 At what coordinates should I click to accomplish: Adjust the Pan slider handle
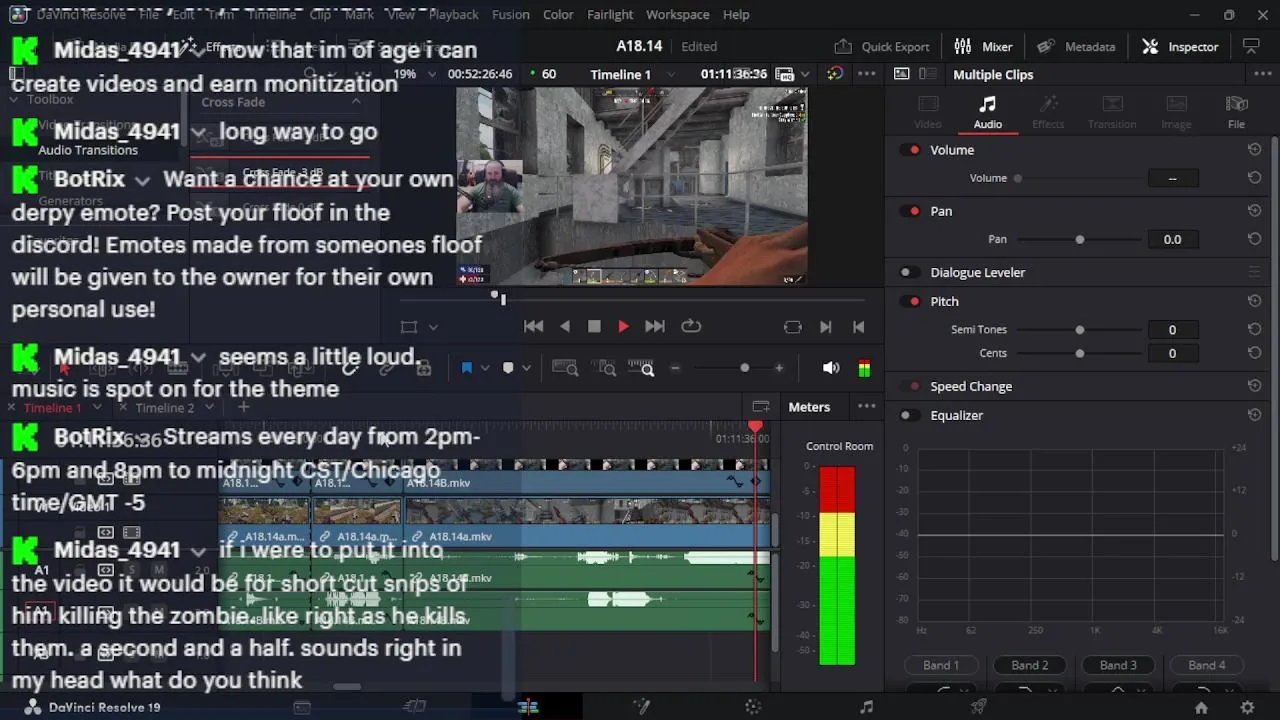(1080, 240)
